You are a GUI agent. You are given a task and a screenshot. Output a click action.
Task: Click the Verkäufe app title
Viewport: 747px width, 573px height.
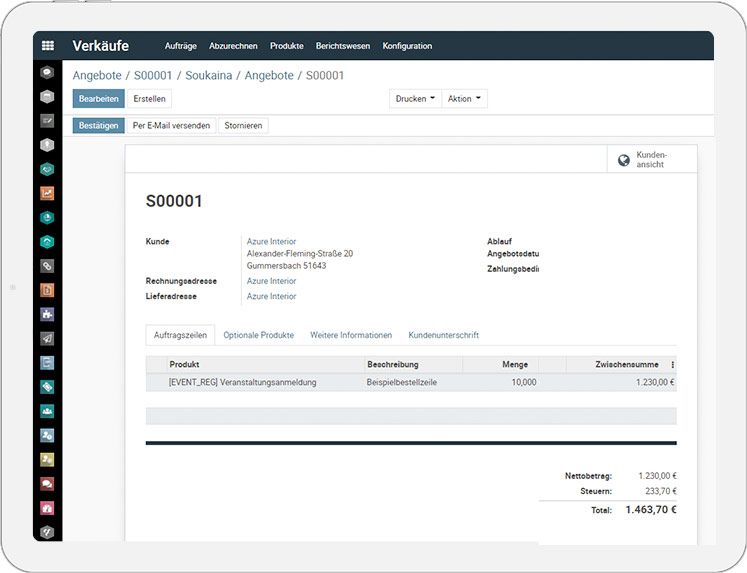point(101,46)
